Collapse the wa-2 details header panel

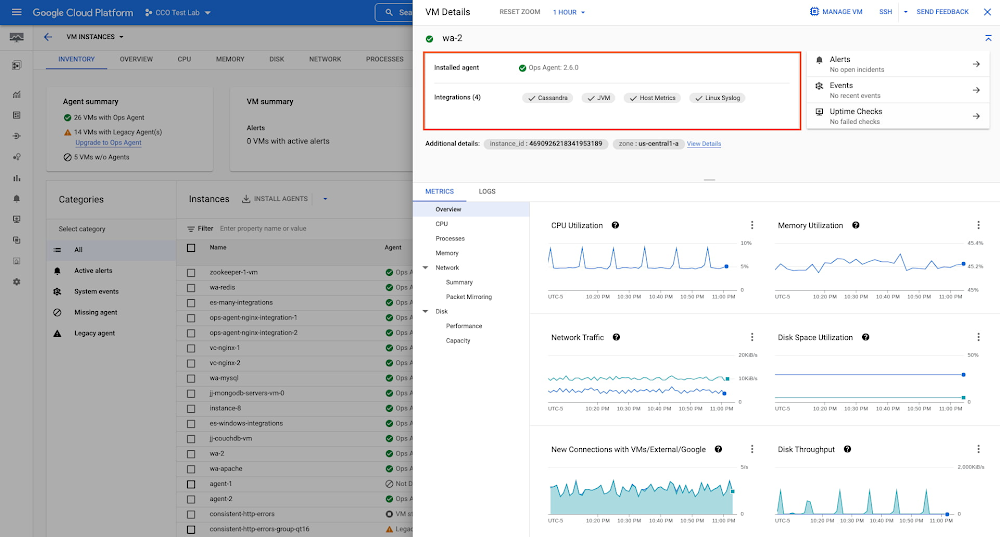tap(988, 38)
